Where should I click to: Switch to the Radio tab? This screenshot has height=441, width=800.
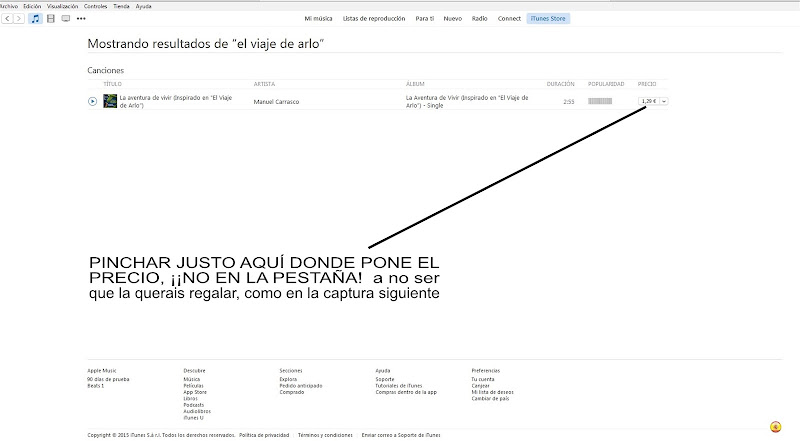coord(480,19)
